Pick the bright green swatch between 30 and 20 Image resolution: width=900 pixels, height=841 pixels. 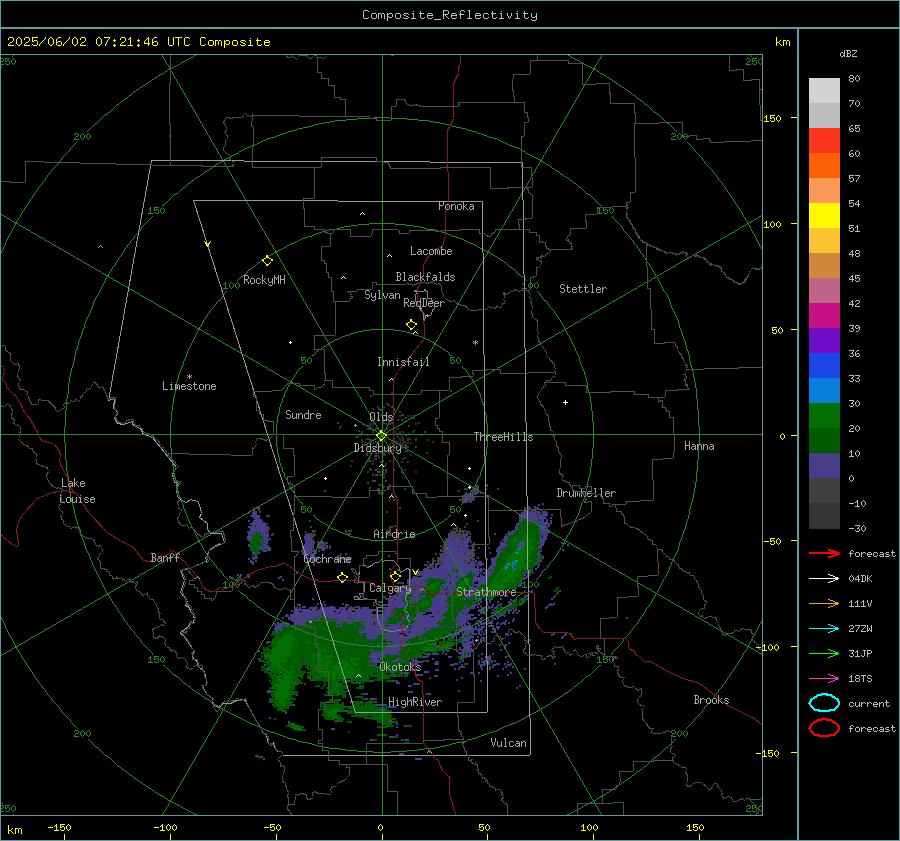pos(824,416)
